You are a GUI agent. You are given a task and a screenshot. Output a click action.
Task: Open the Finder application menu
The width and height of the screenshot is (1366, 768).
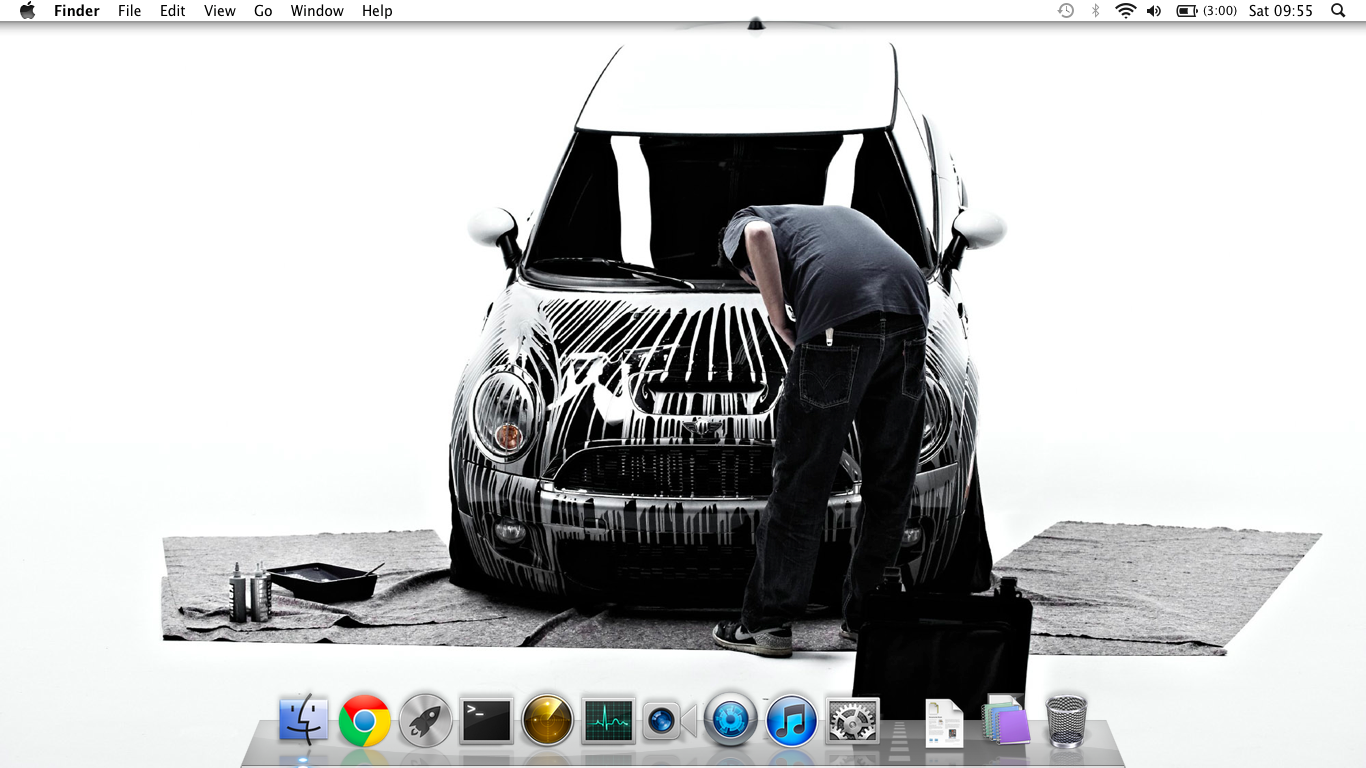77,11
